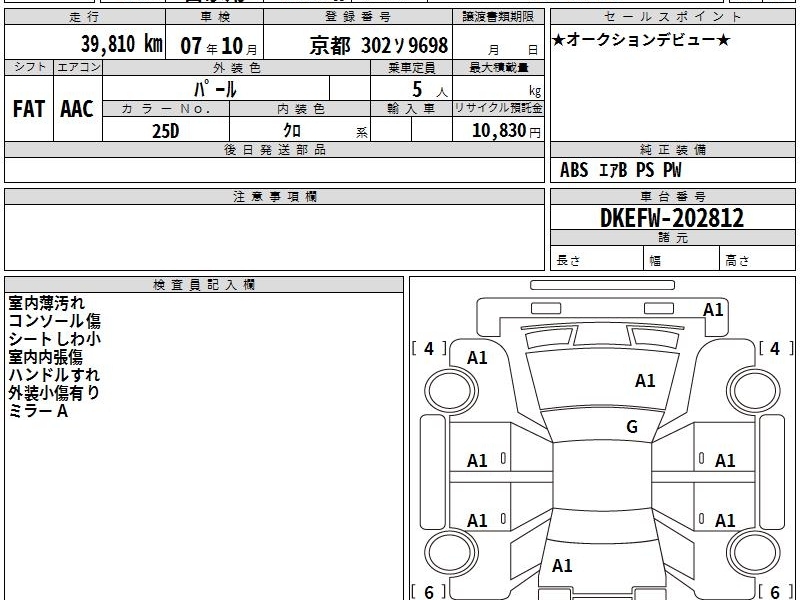Click the AAC air conditioner value
Image resolution: width=800 pixels, height=600 pixels.
click(77, 109)
